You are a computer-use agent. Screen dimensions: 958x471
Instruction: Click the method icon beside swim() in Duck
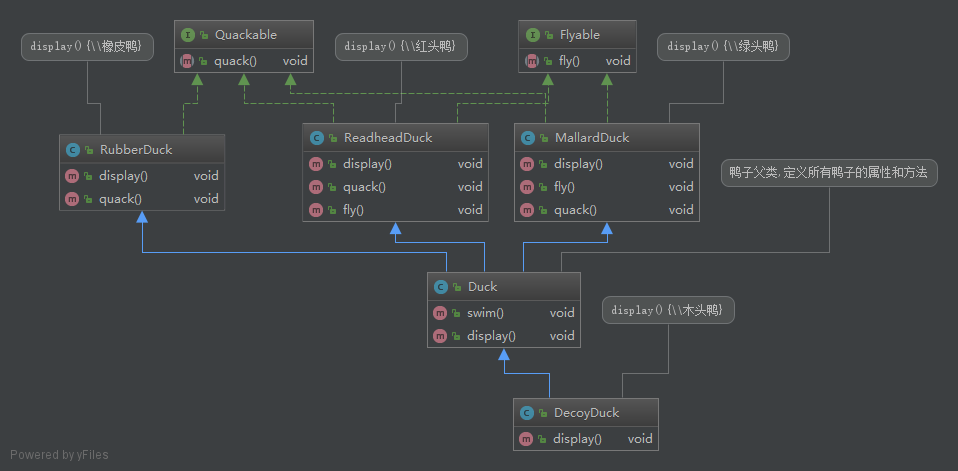(x=440, y=313)
